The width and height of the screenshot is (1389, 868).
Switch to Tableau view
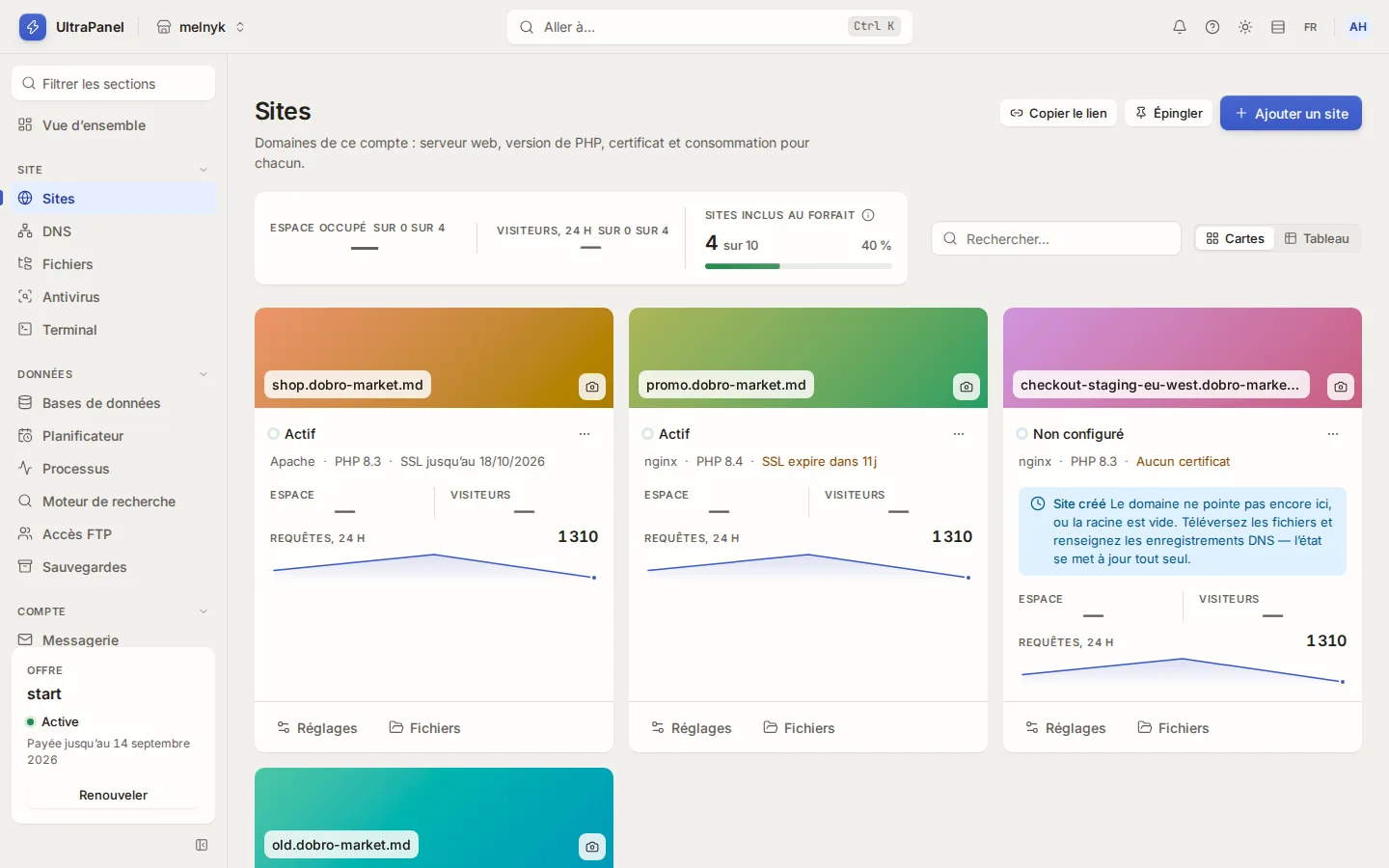(1317, 238)
